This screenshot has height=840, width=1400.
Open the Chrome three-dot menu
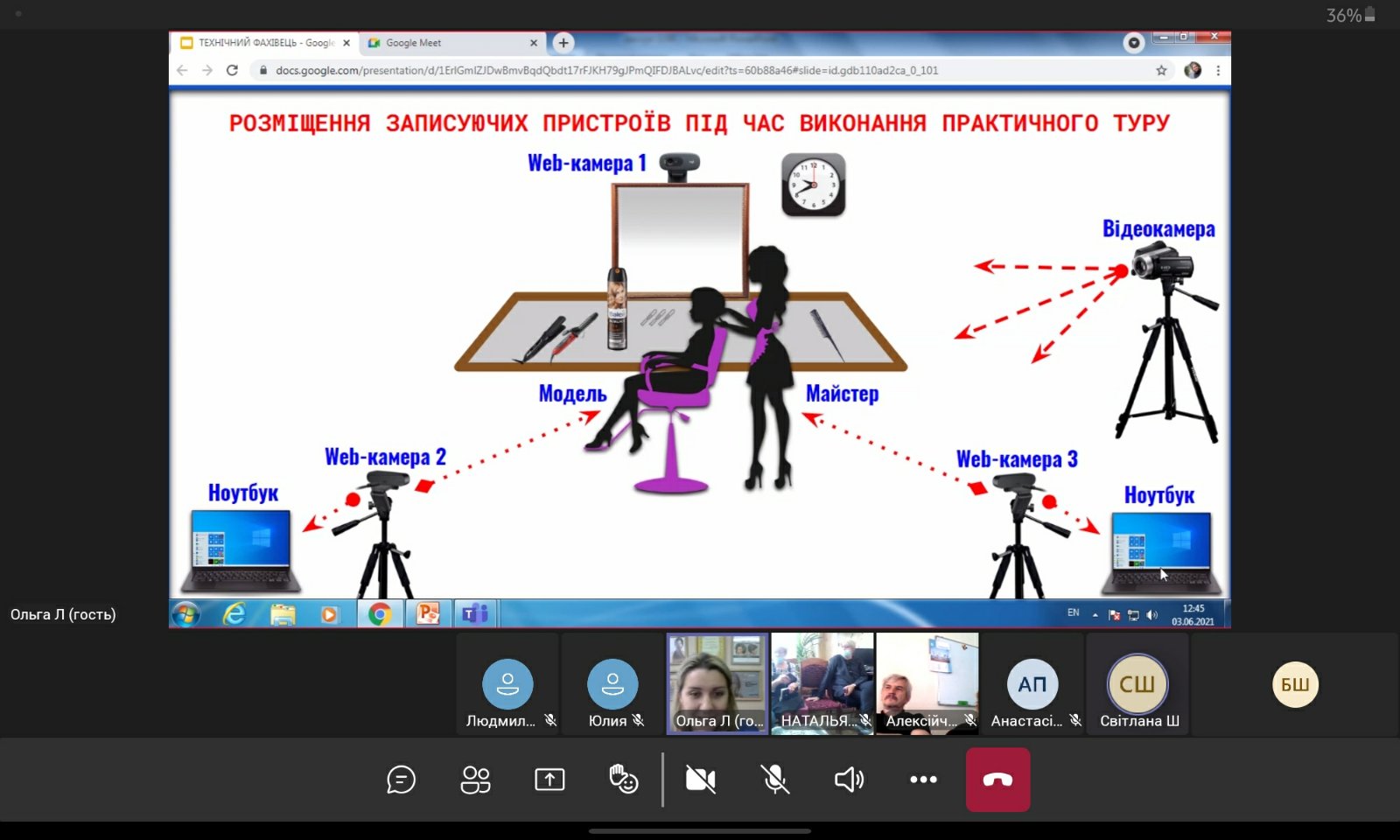(1218, 71)
